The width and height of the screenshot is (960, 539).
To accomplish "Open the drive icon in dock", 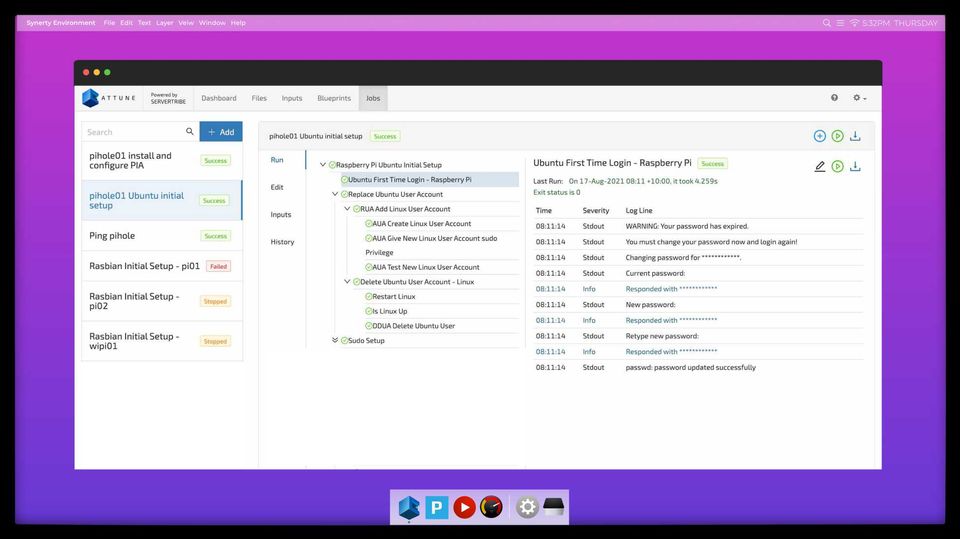I will tap(553, 507).
